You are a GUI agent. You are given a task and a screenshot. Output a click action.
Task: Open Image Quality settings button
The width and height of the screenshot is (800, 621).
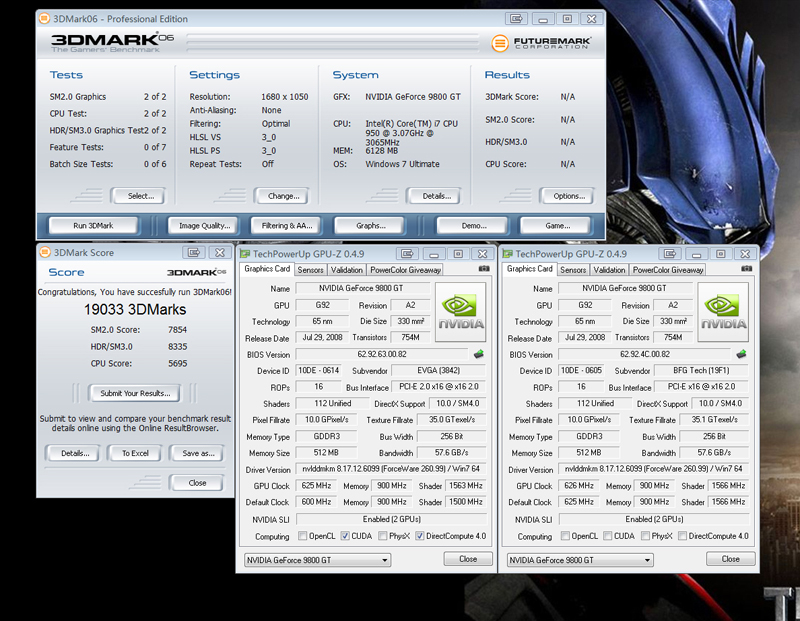205,226
